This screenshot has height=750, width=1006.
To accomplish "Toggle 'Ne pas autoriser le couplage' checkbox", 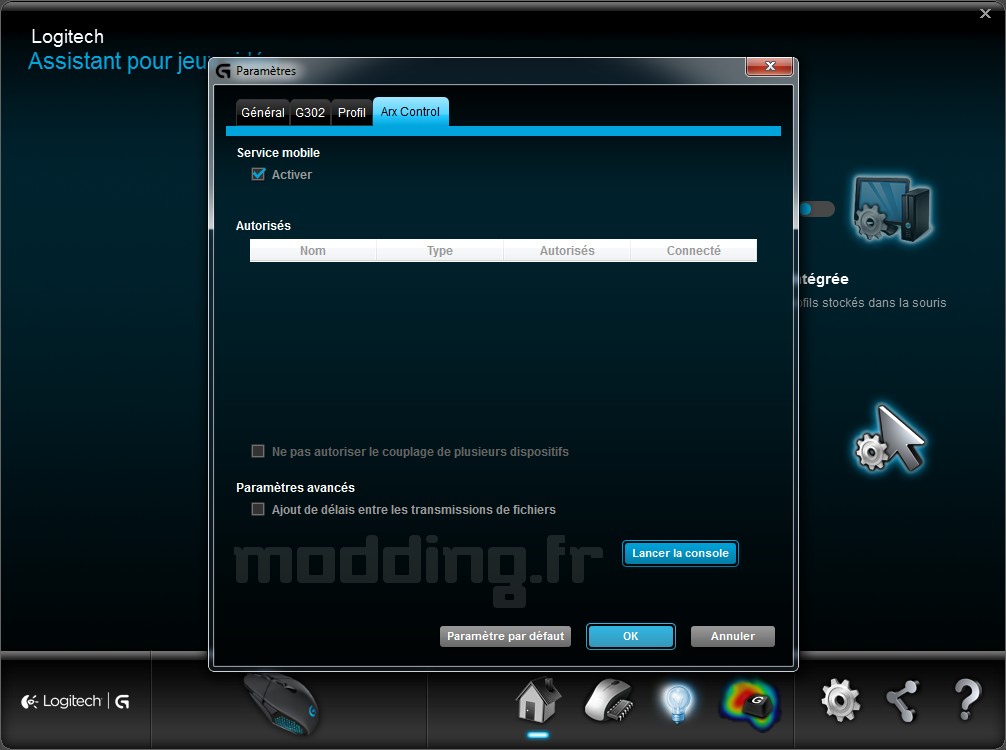I will pyautogui.click(x=258, y=451).
